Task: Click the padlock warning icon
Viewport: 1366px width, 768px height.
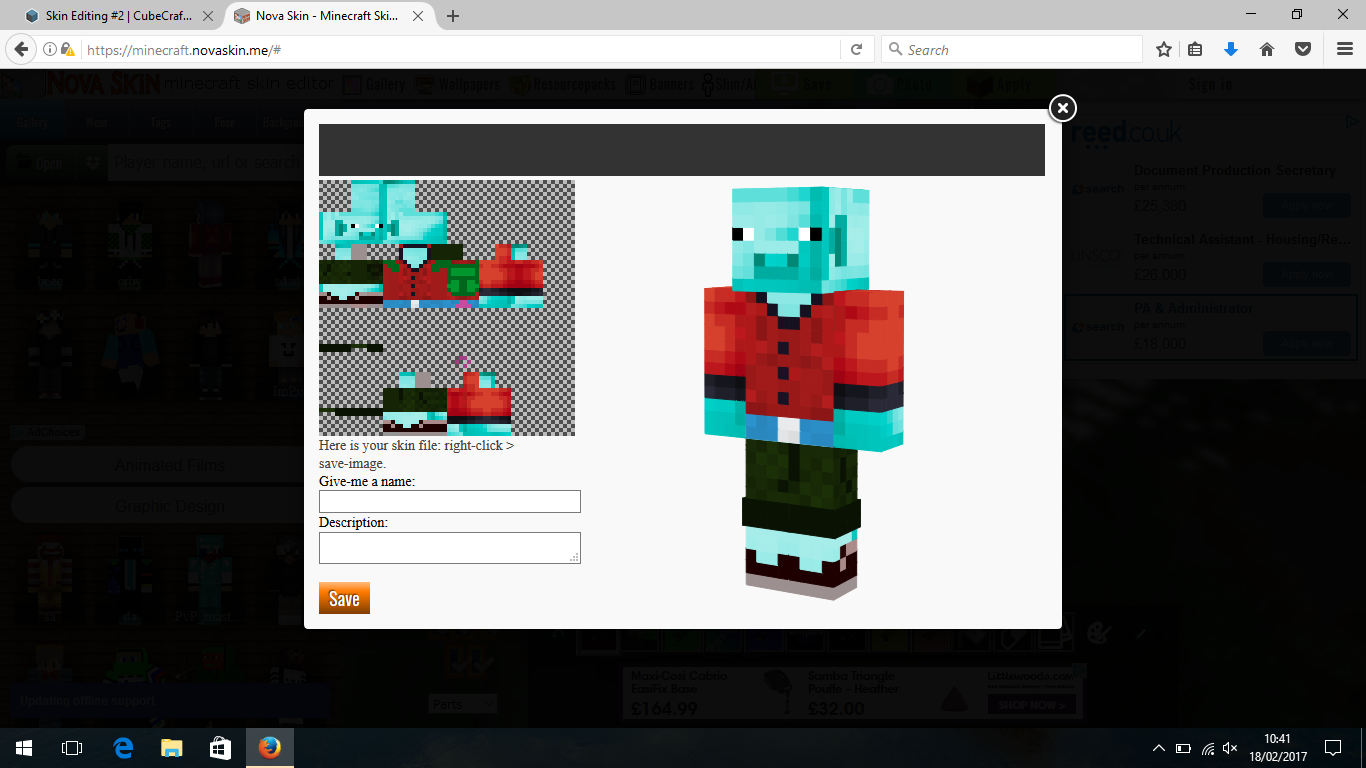Action: tap(68, 49)
